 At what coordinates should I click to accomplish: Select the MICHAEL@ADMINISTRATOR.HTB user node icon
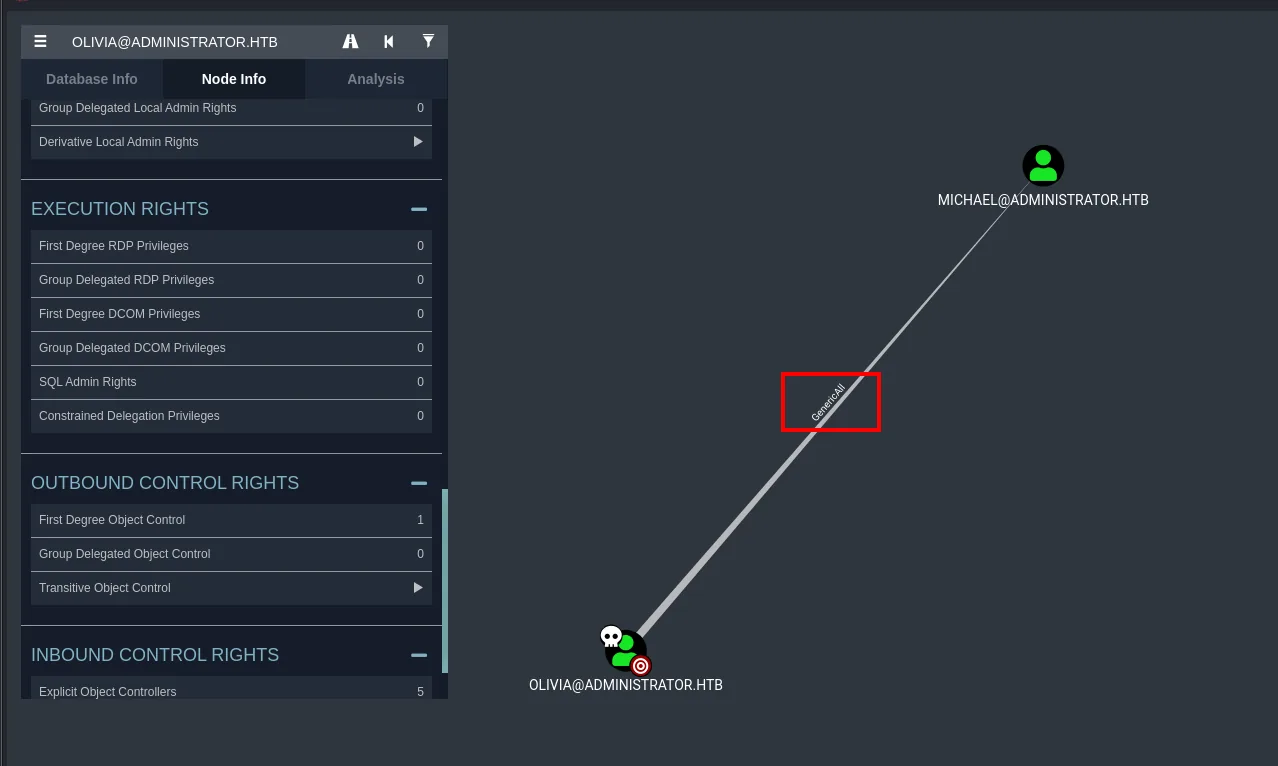[x=1043, y=166]
